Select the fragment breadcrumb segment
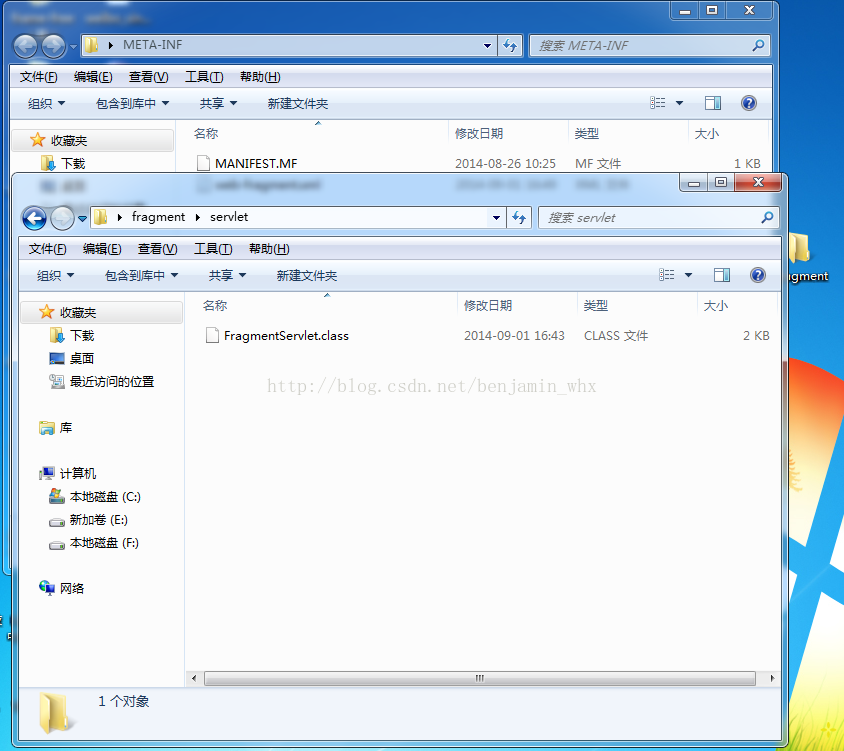Image resolution: width=844 pixels, height=751 pixels. (158, 217)
